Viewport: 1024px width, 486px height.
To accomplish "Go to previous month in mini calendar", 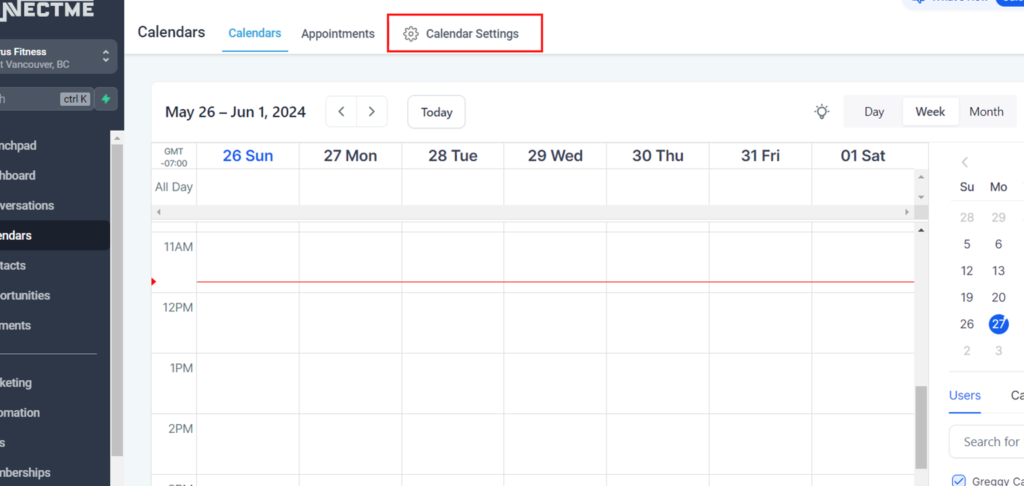I will click(x=965, y=162).
